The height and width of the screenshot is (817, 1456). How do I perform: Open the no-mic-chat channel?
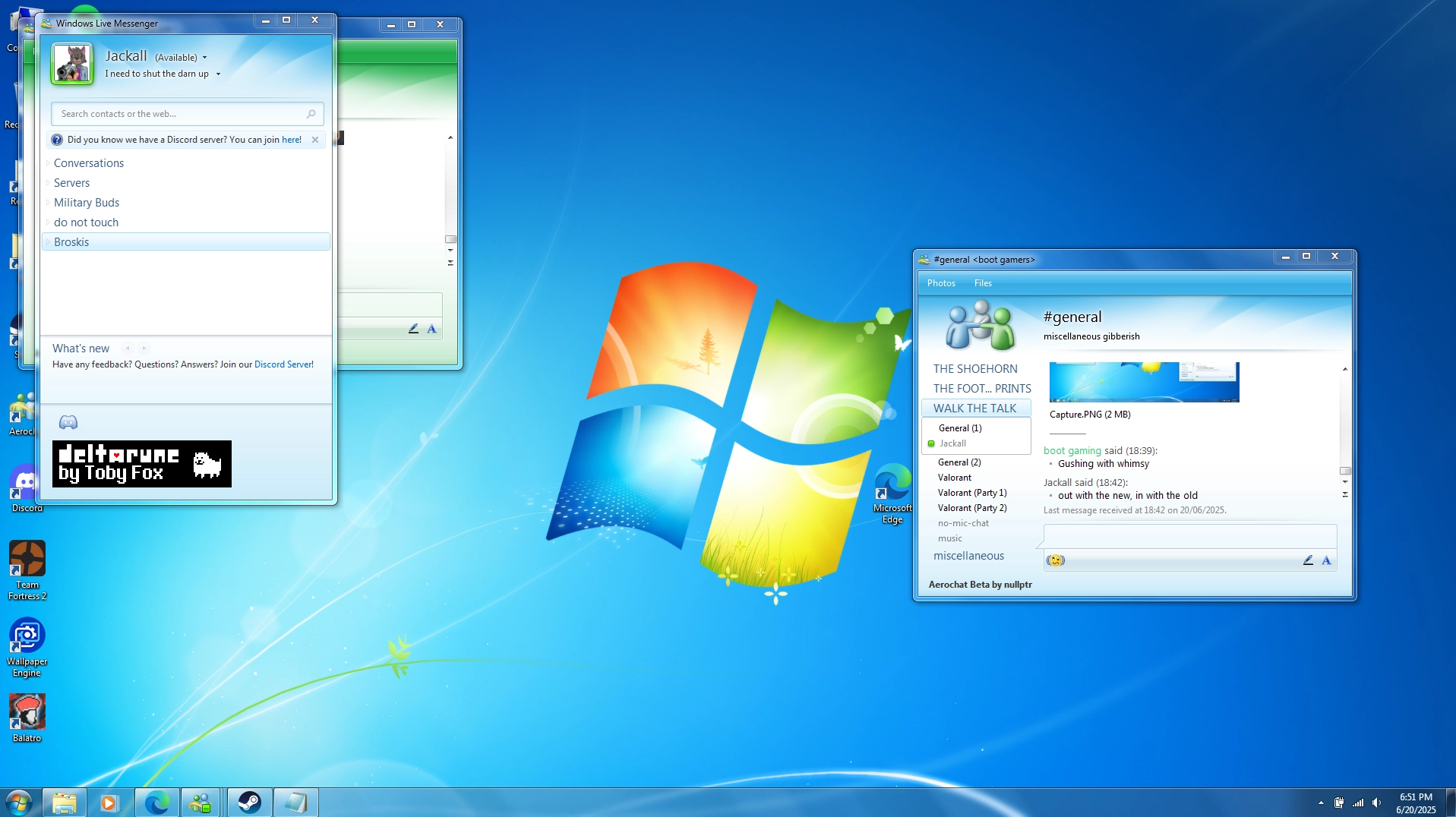click(963, 523)
